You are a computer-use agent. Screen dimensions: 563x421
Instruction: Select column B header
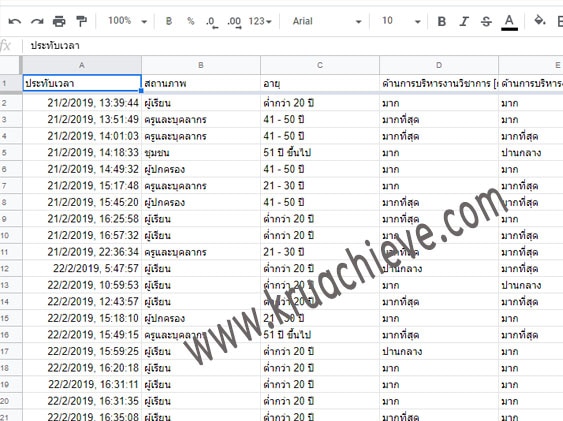[201, 65]
